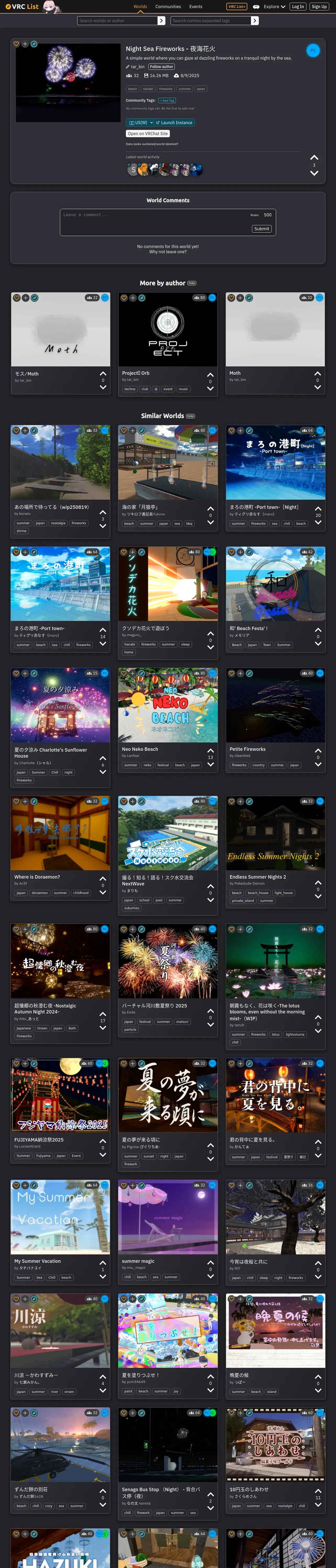This screenshot has width=336, height=1568.
Task: Filter by the beach tag on Night Sea Fireworks
Action: pos(132,89)
